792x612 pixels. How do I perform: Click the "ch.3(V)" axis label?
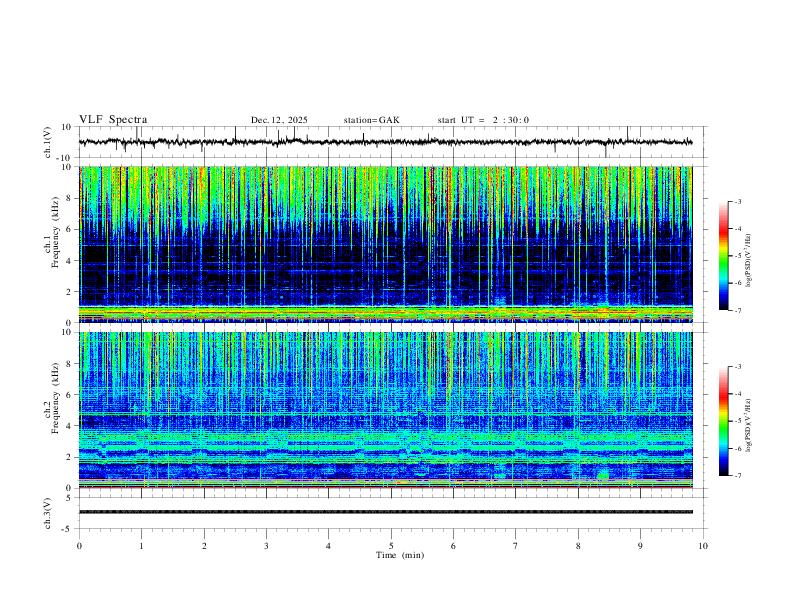tap(48, 514)
